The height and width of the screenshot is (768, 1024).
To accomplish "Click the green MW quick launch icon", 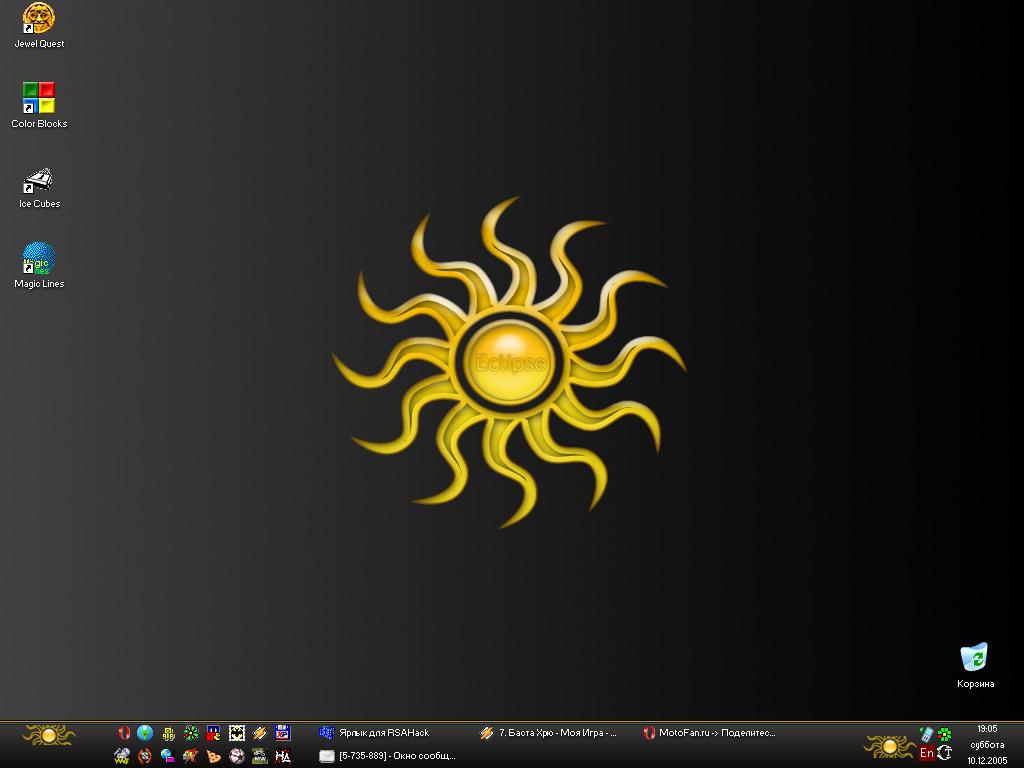I will (x=259, y=756).
